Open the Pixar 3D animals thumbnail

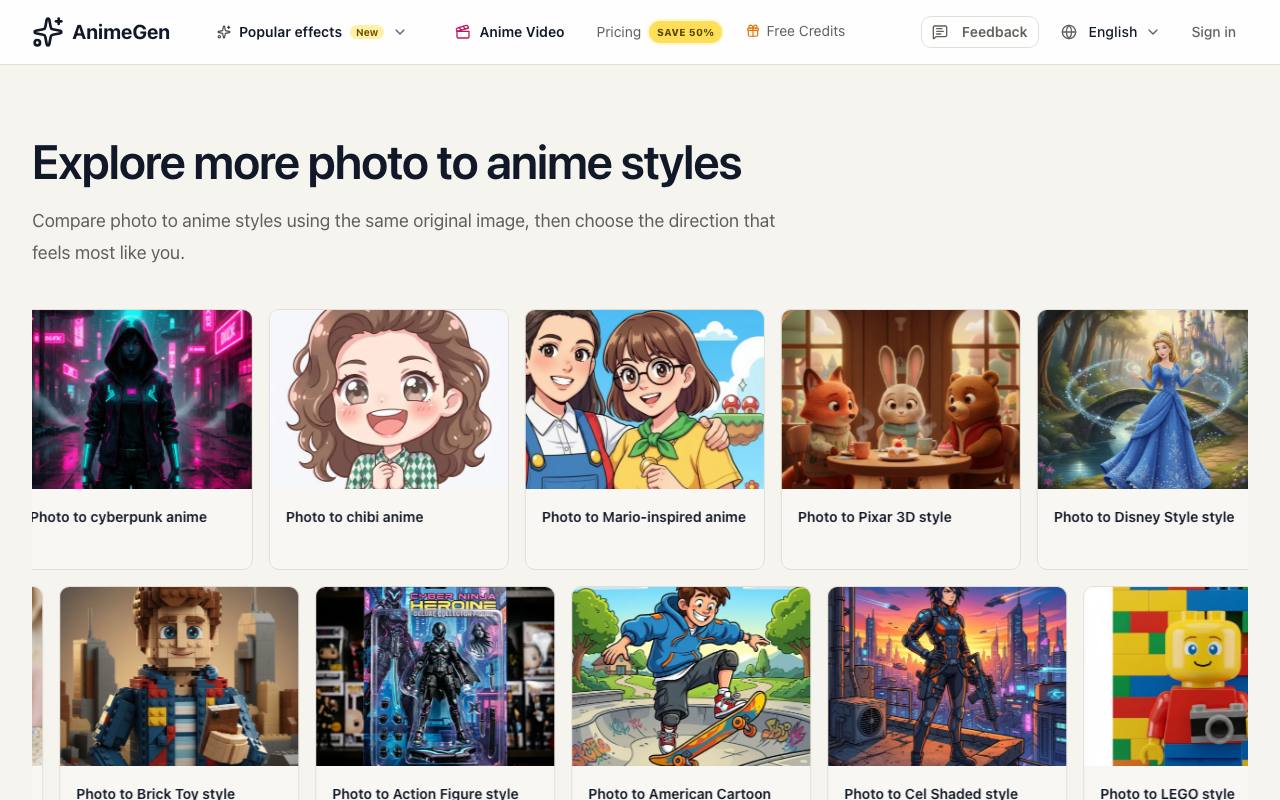click(901, 399)
